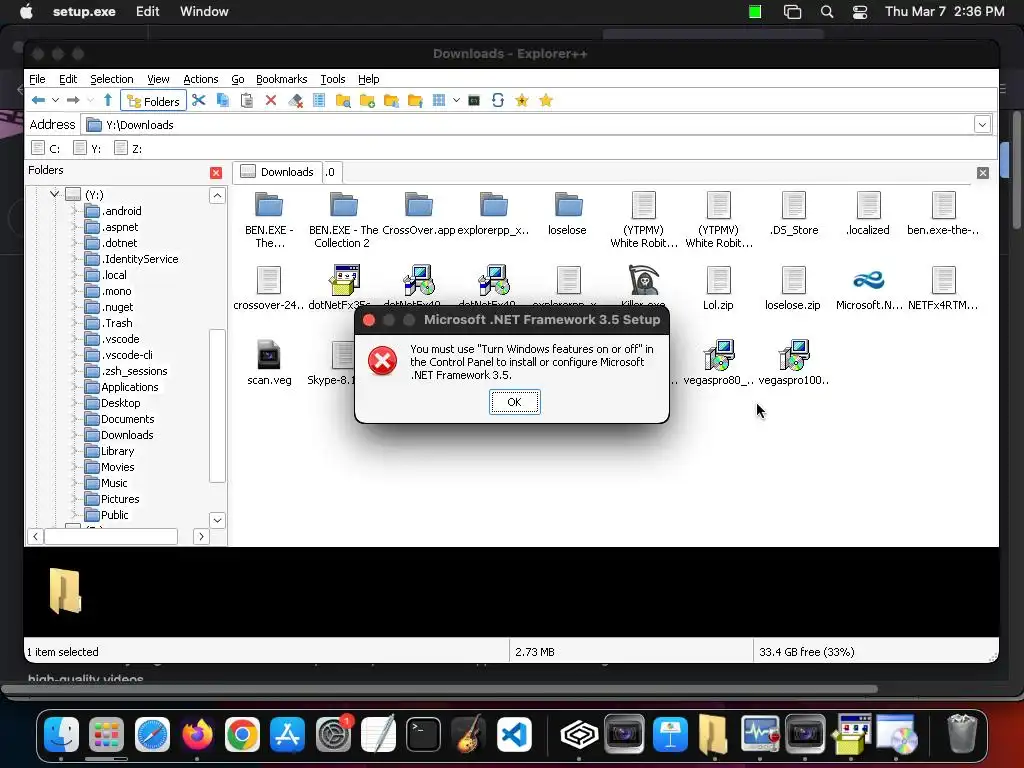Toggle the Folders pane button
This screenshot has width=1024, height=768.
153,101
